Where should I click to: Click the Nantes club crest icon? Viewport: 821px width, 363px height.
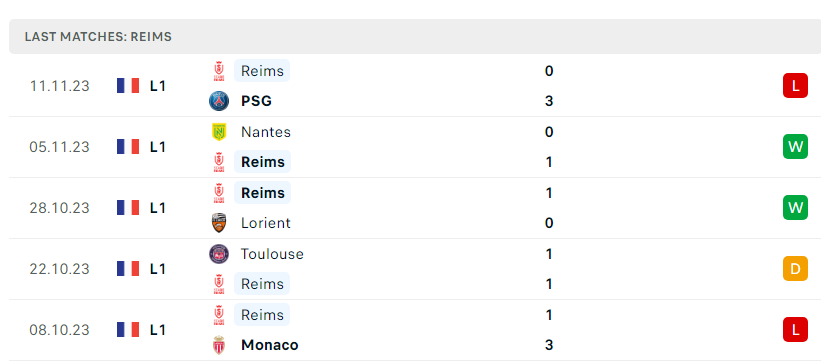click(x=219, y=132)
